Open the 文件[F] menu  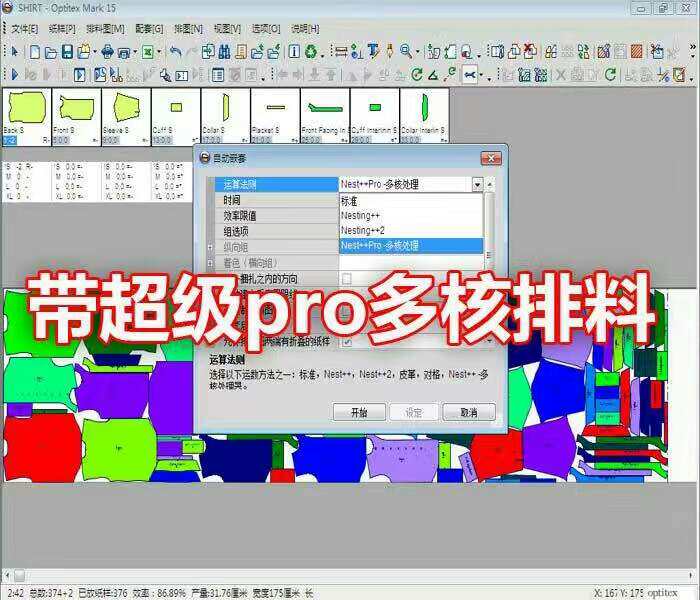click(x=25, y=29)
